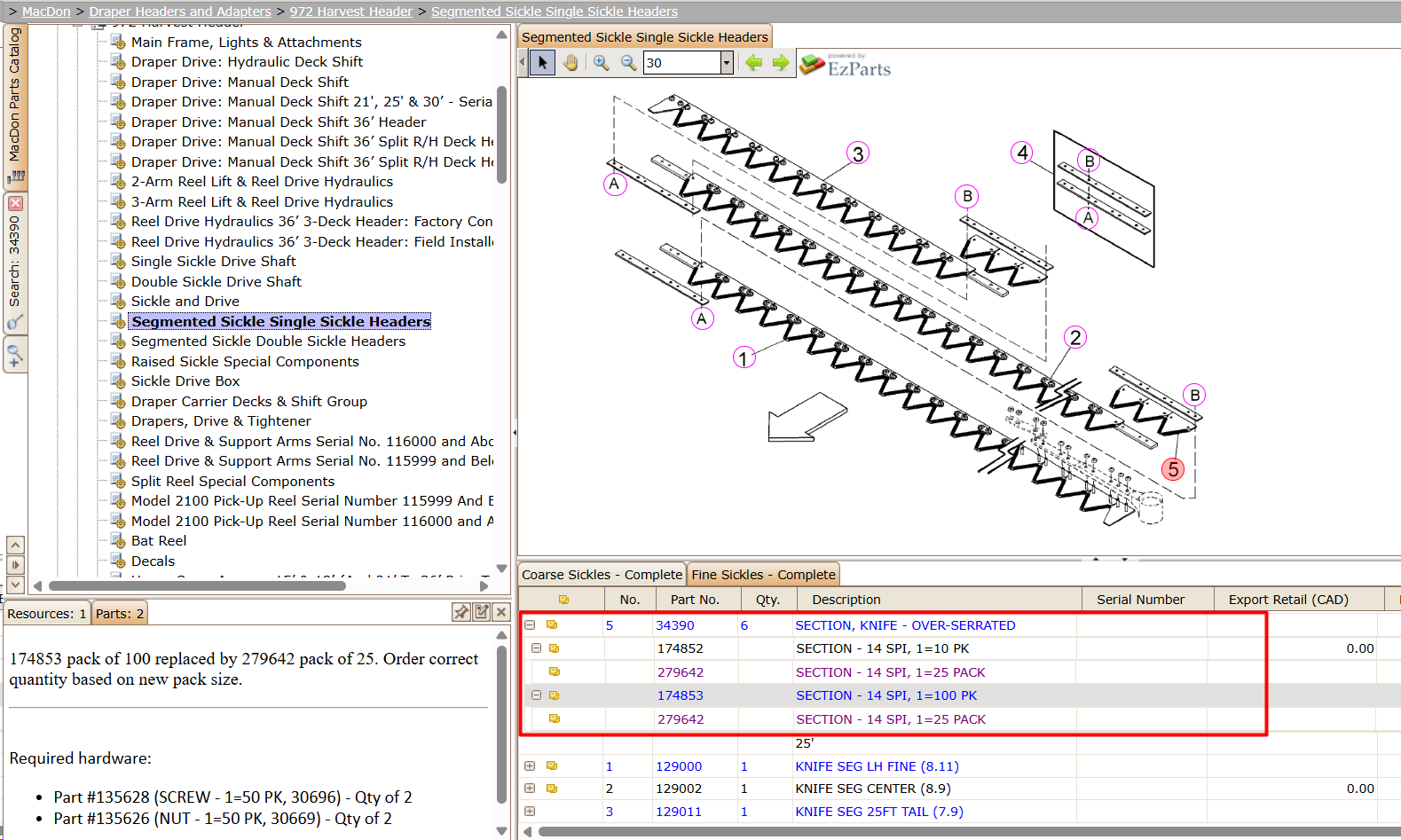Click the note icon for part 129000

pyautogui.click(x=552, y=765)
